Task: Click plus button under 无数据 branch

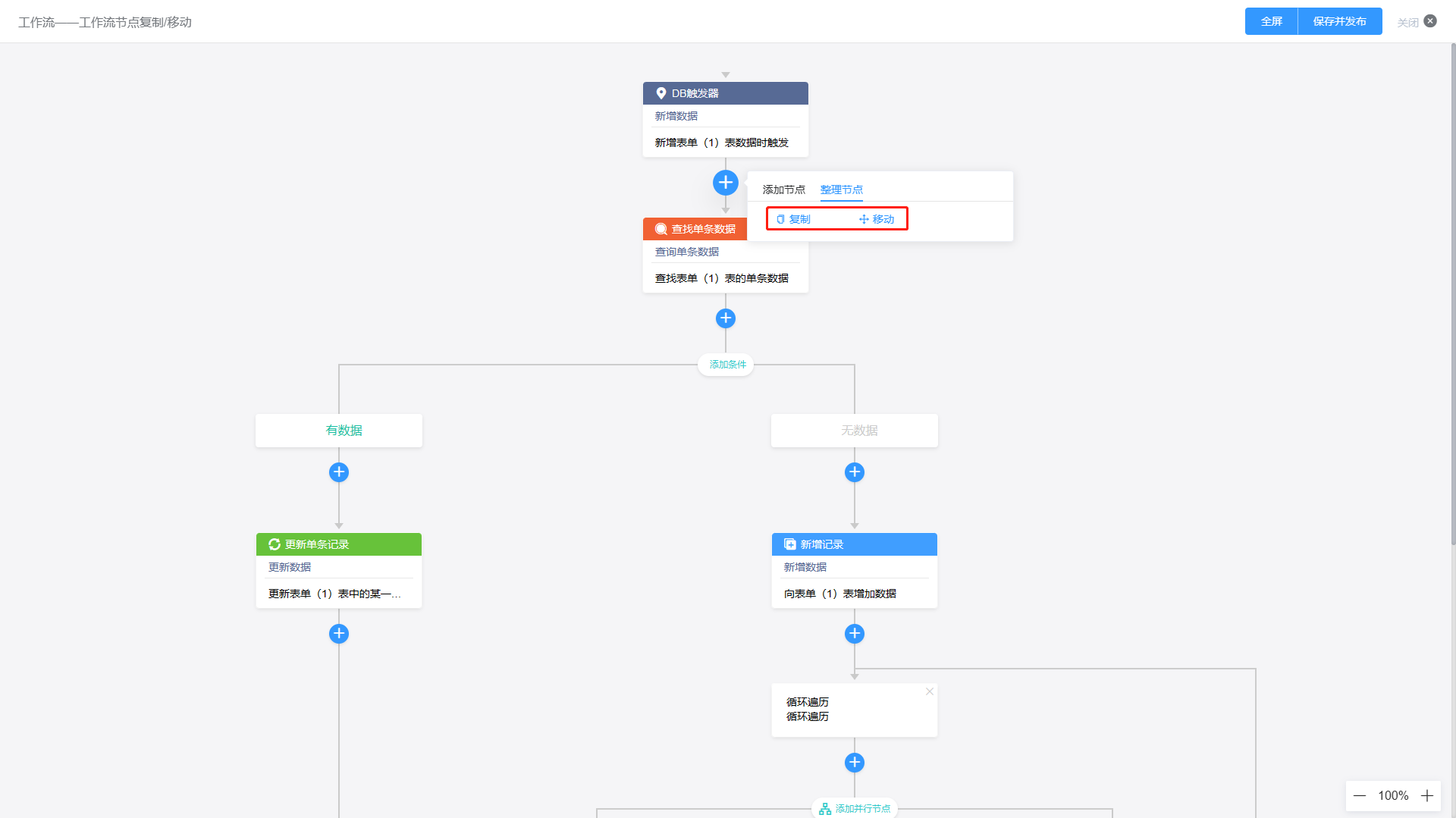Action: point(855,472)
